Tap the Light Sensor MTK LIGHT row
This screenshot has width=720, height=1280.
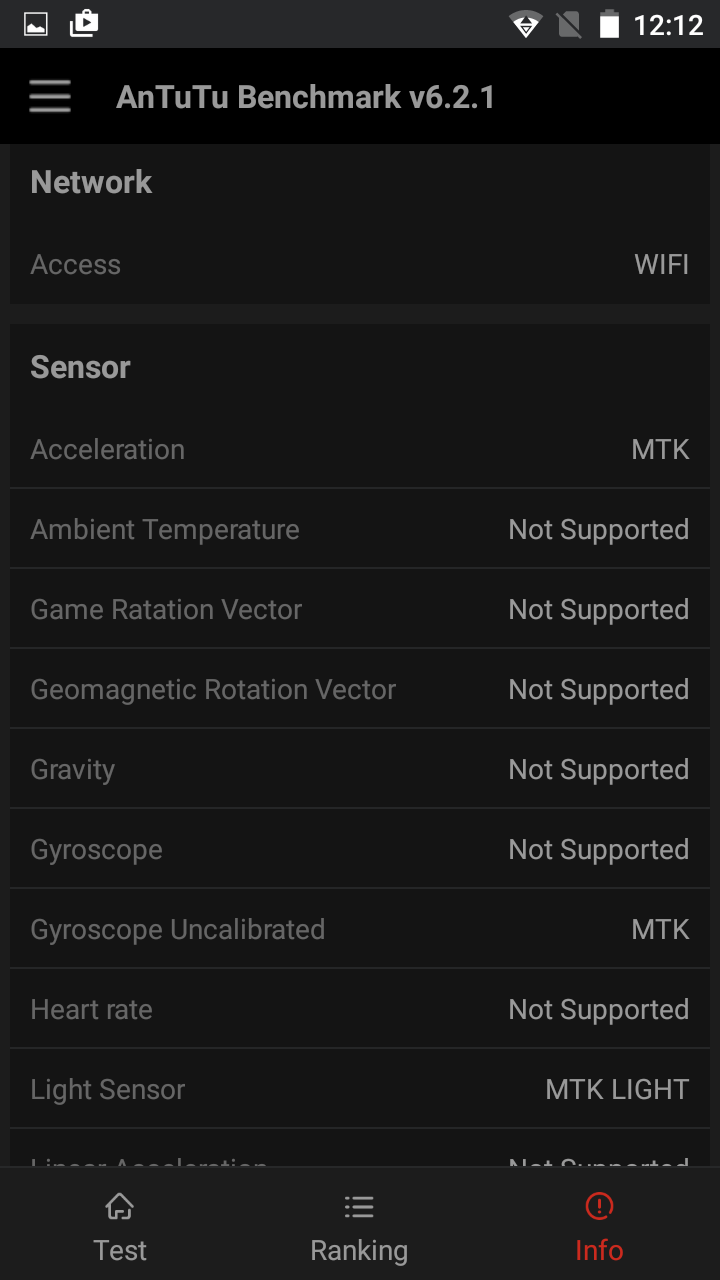tap(360, 1090)
